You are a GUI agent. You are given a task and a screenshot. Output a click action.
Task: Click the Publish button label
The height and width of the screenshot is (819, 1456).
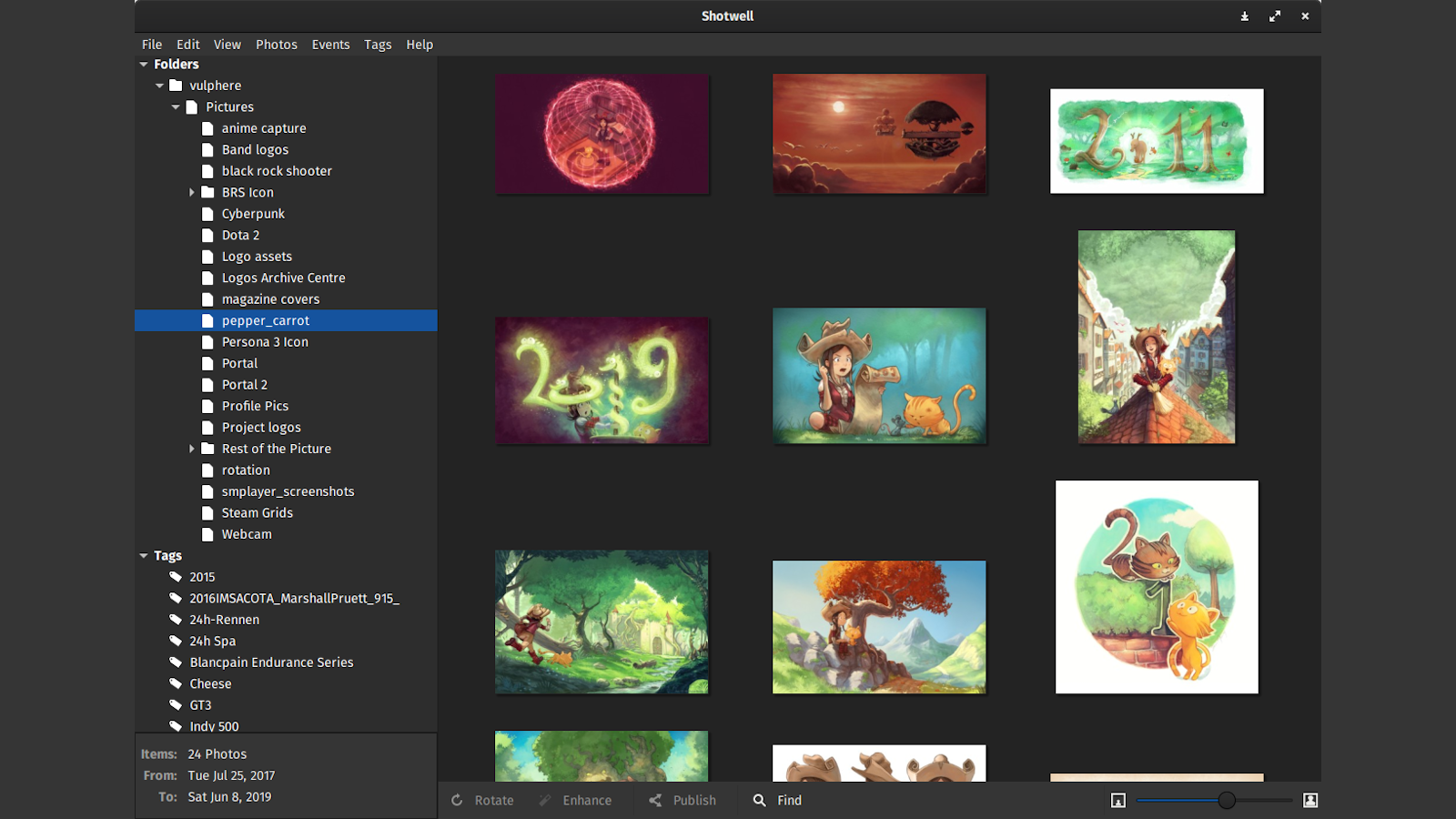click(694, 801)
